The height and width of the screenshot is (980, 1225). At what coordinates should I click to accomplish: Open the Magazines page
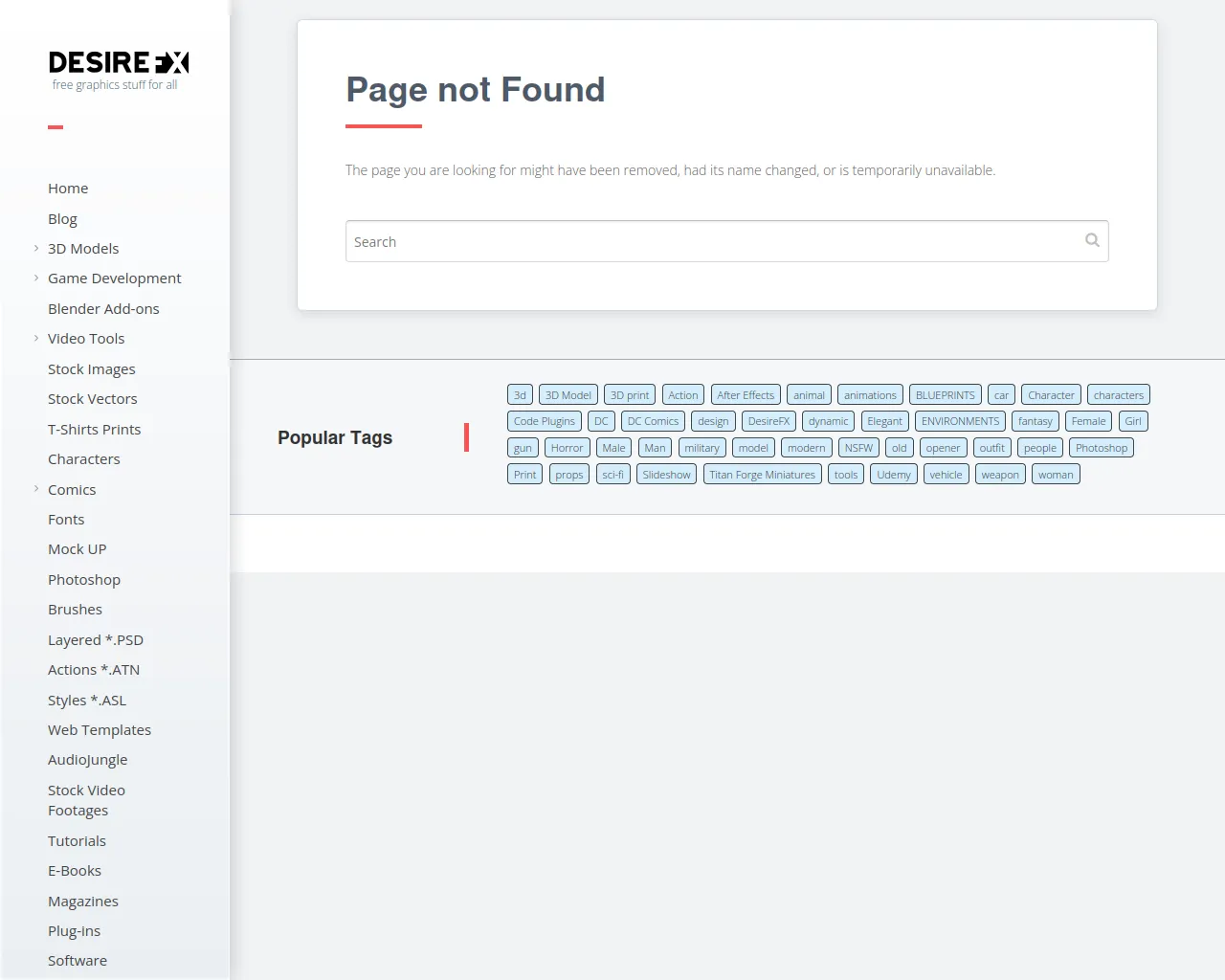click(x=83, y=901)
